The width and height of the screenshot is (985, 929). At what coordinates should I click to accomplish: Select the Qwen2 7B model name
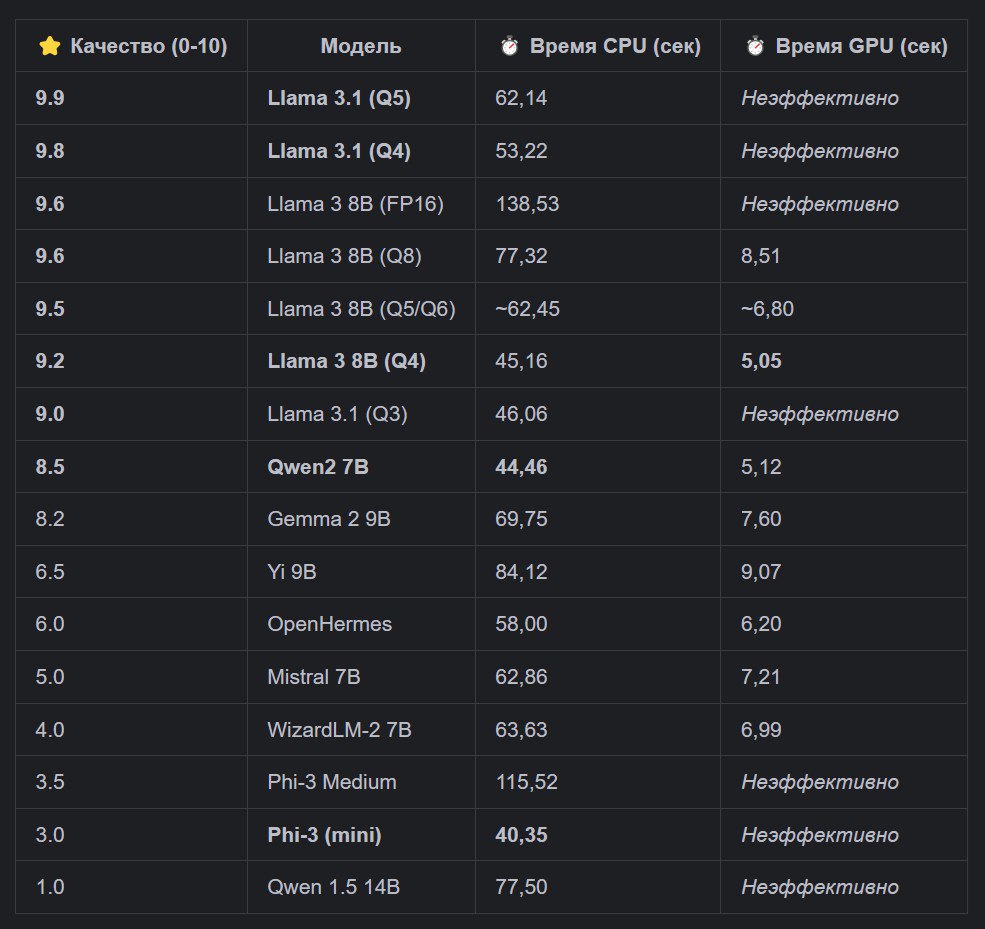(318, 467)
